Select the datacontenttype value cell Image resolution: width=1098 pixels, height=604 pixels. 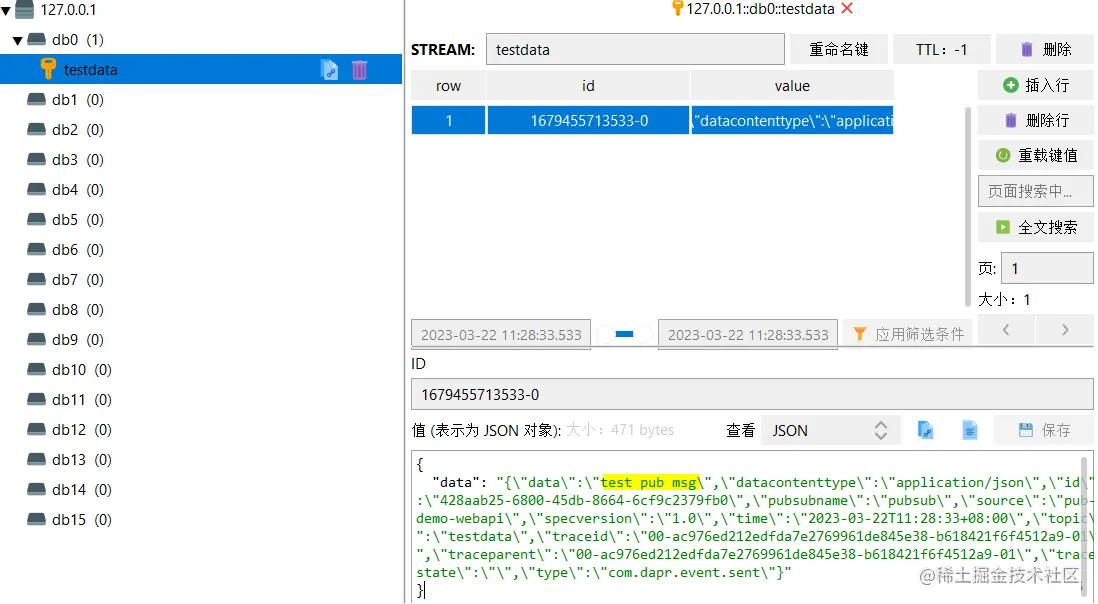click(x=792, y=120)
